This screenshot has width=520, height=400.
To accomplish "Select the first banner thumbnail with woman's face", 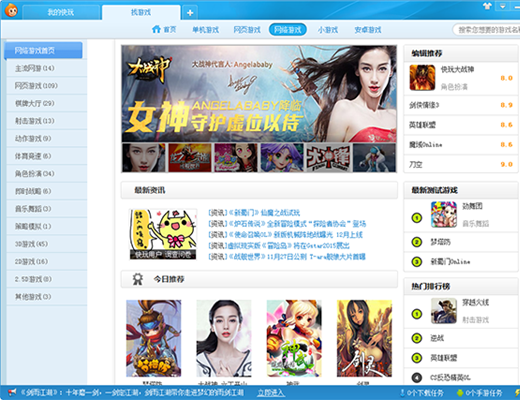I will (x=144, y=158).
